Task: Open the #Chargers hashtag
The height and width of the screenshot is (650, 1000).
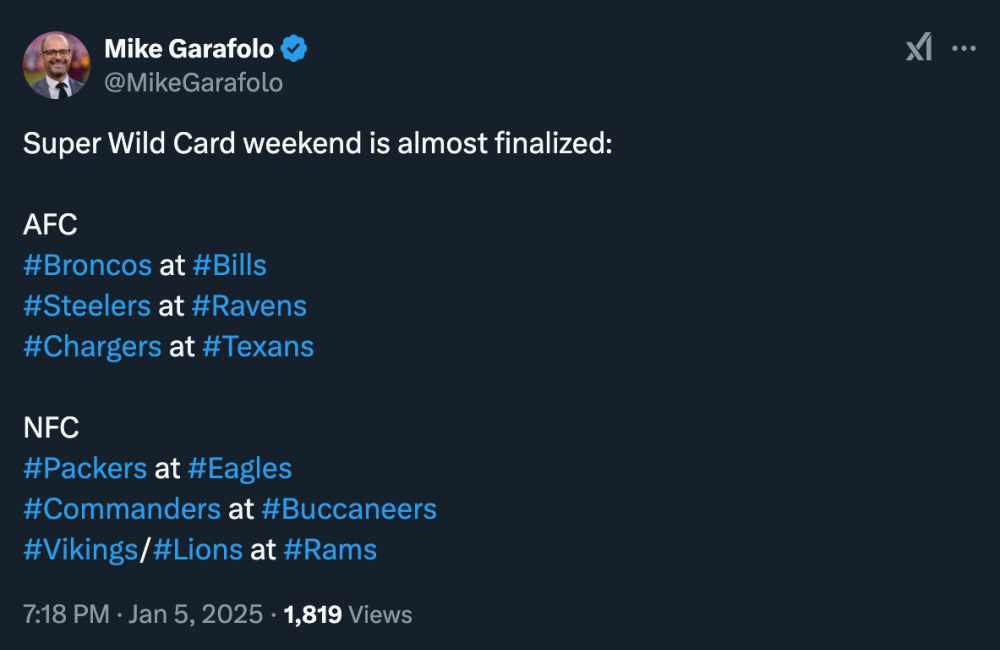Action: pos(92,347)
